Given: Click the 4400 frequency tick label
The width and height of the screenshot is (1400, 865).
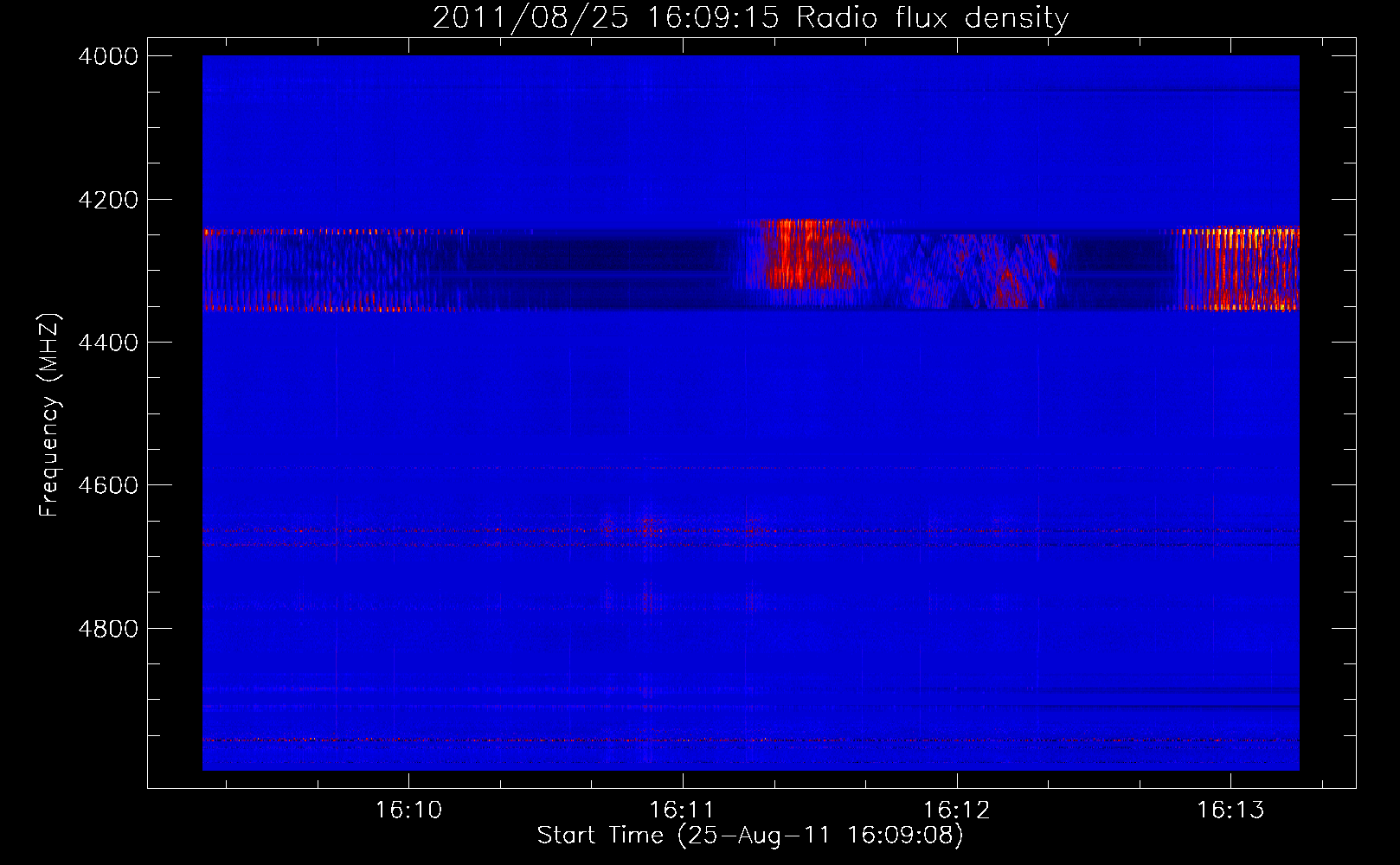Looking at the screenshot, I should 108,343.
